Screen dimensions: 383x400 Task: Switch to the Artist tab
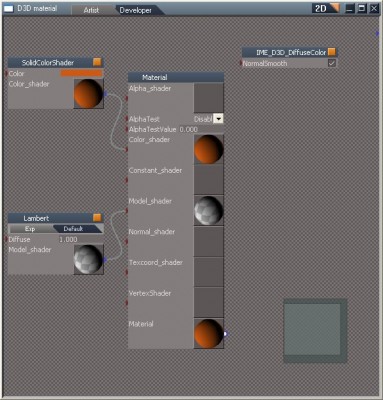tap(91, 10)
